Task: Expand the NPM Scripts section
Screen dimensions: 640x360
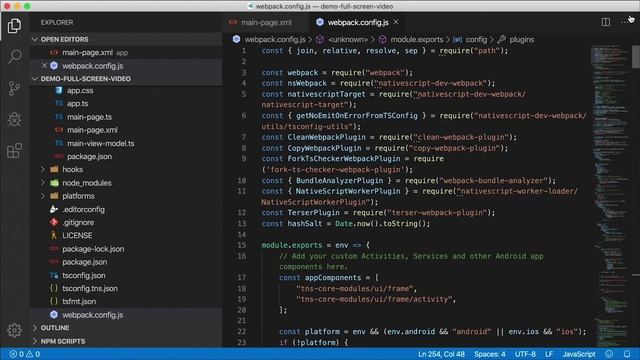Action: click(62, 341)
